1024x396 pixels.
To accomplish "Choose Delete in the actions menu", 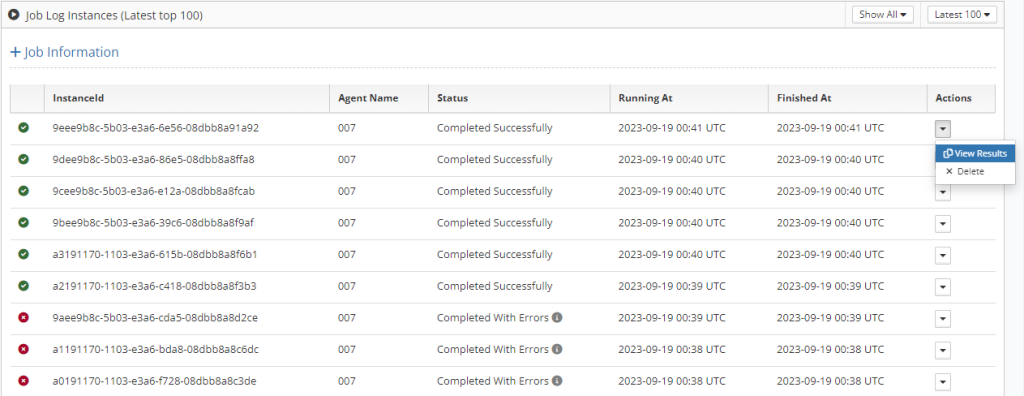I will click(x=965, y=171).
